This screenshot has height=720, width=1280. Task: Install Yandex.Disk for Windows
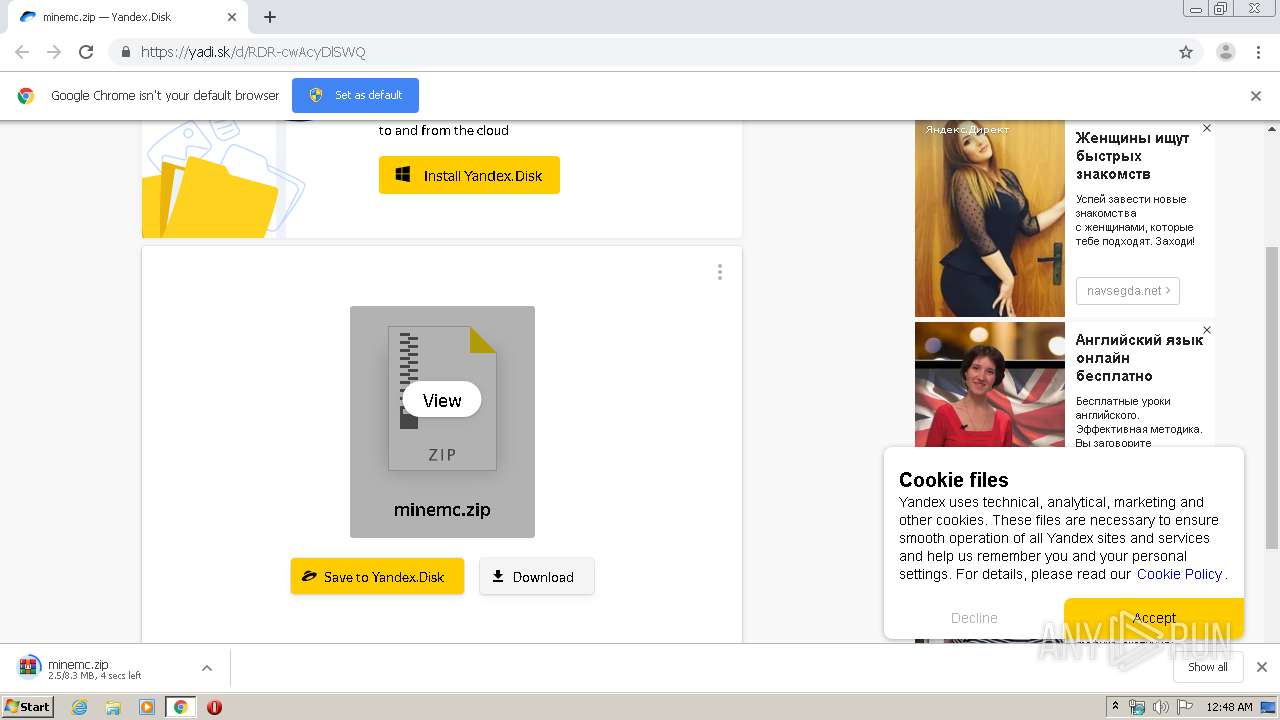469,175
